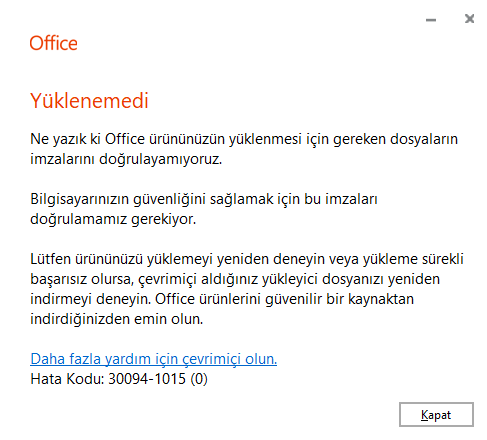Open the "Daha fazla yardım için çevrimiçi olun" link

point(153,359)
